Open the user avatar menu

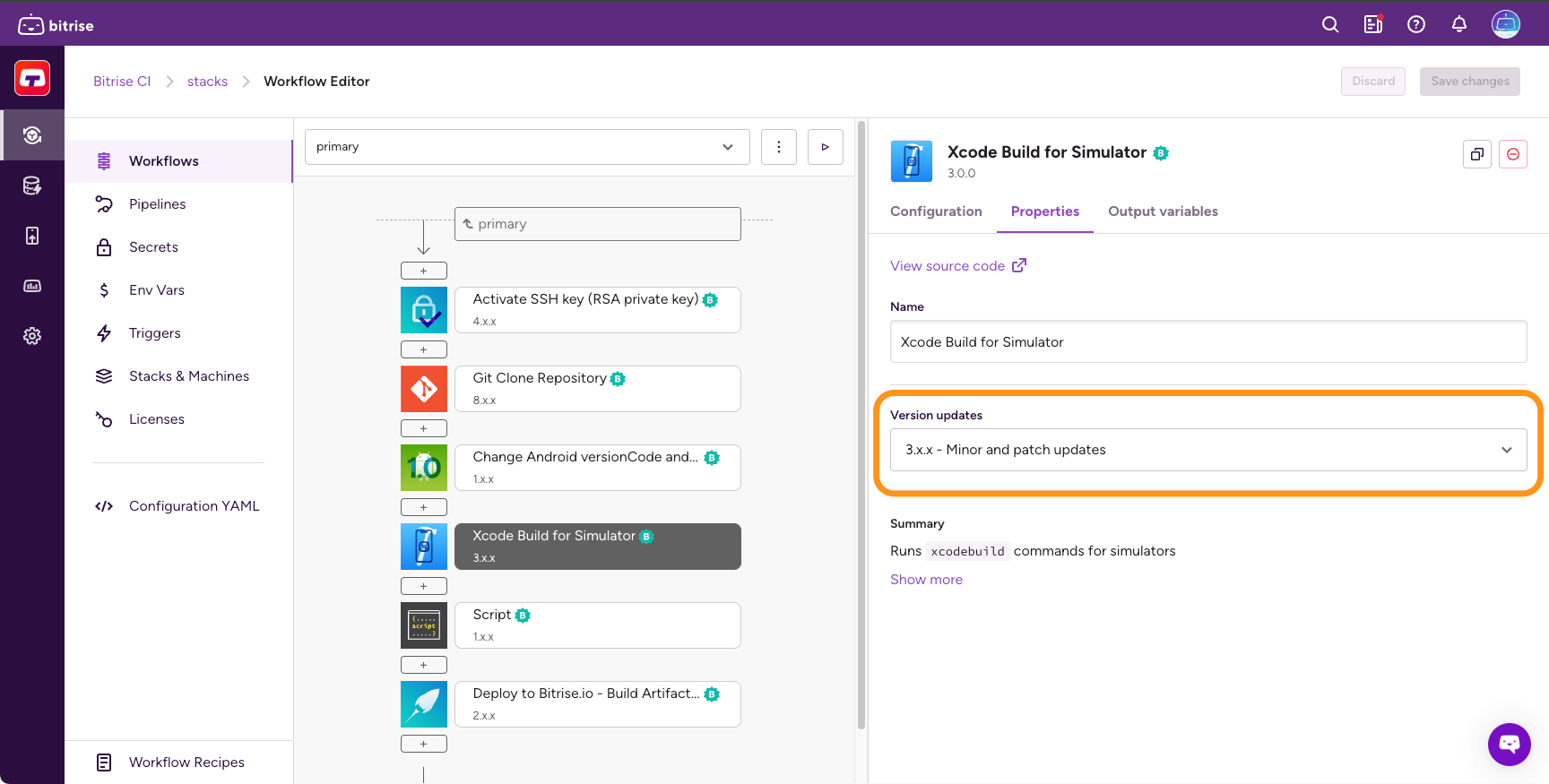point(1506,25)
